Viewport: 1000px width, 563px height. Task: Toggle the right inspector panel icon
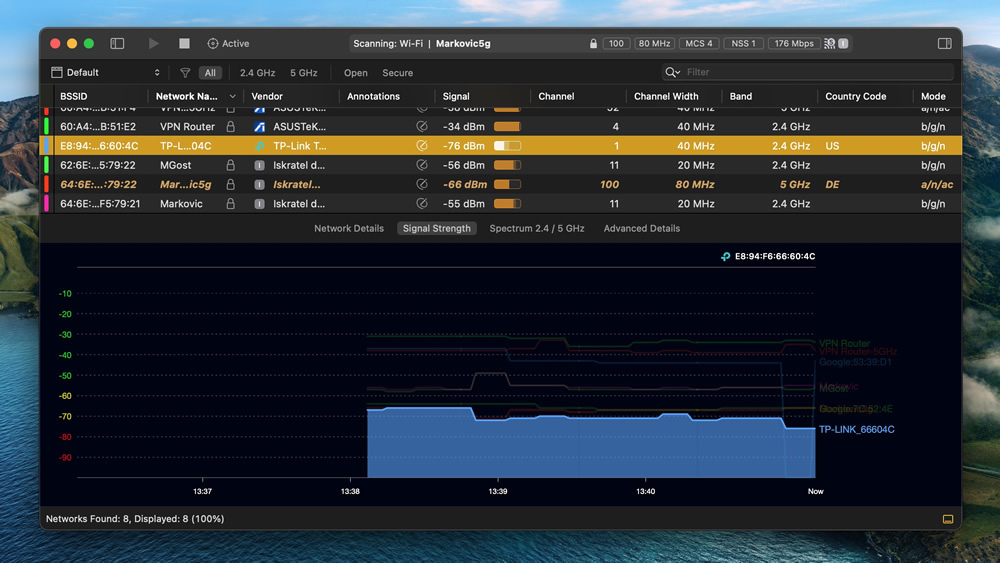(945, 43)
